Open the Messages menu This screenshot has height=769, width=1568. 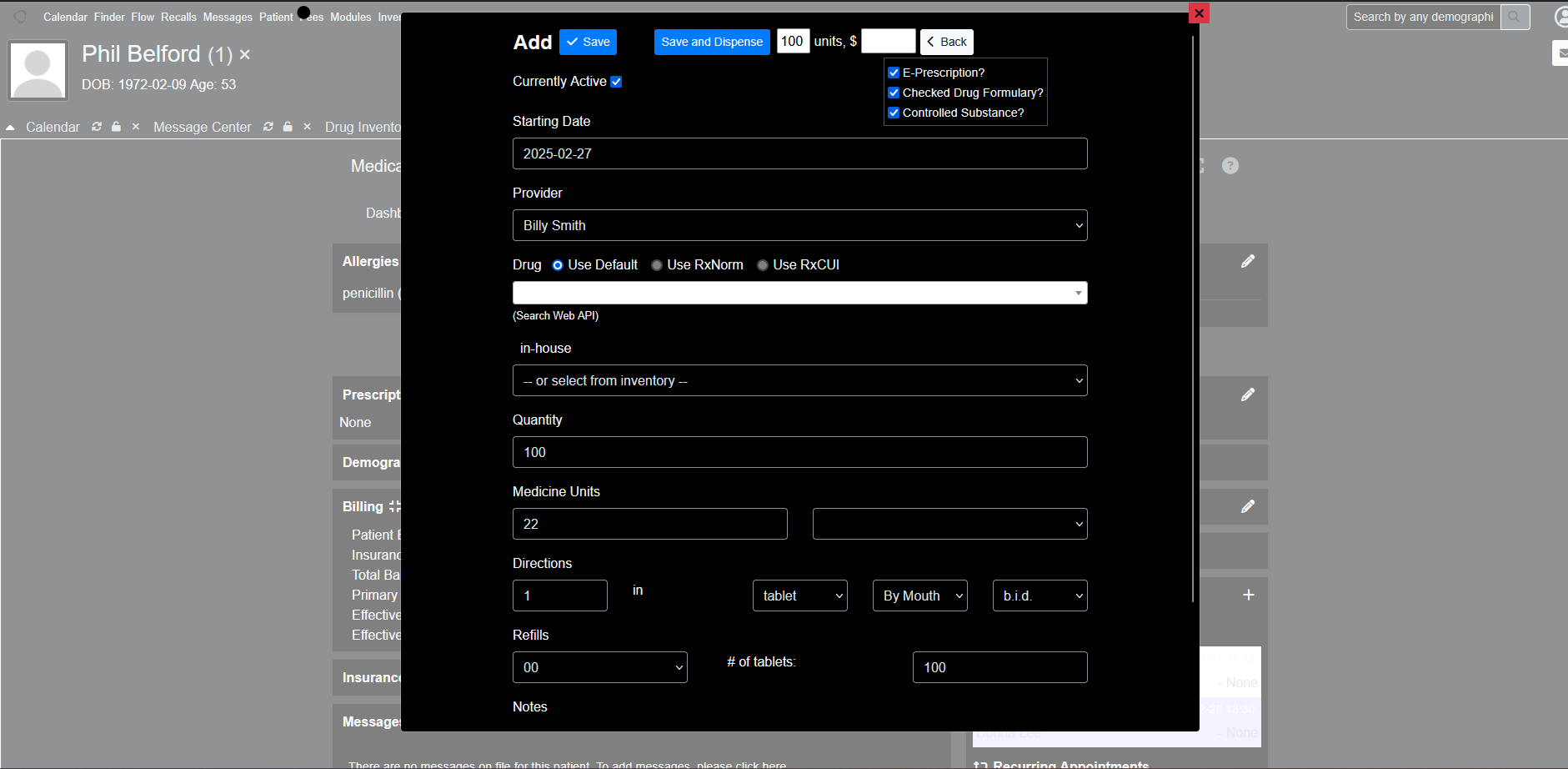[228, 17]
